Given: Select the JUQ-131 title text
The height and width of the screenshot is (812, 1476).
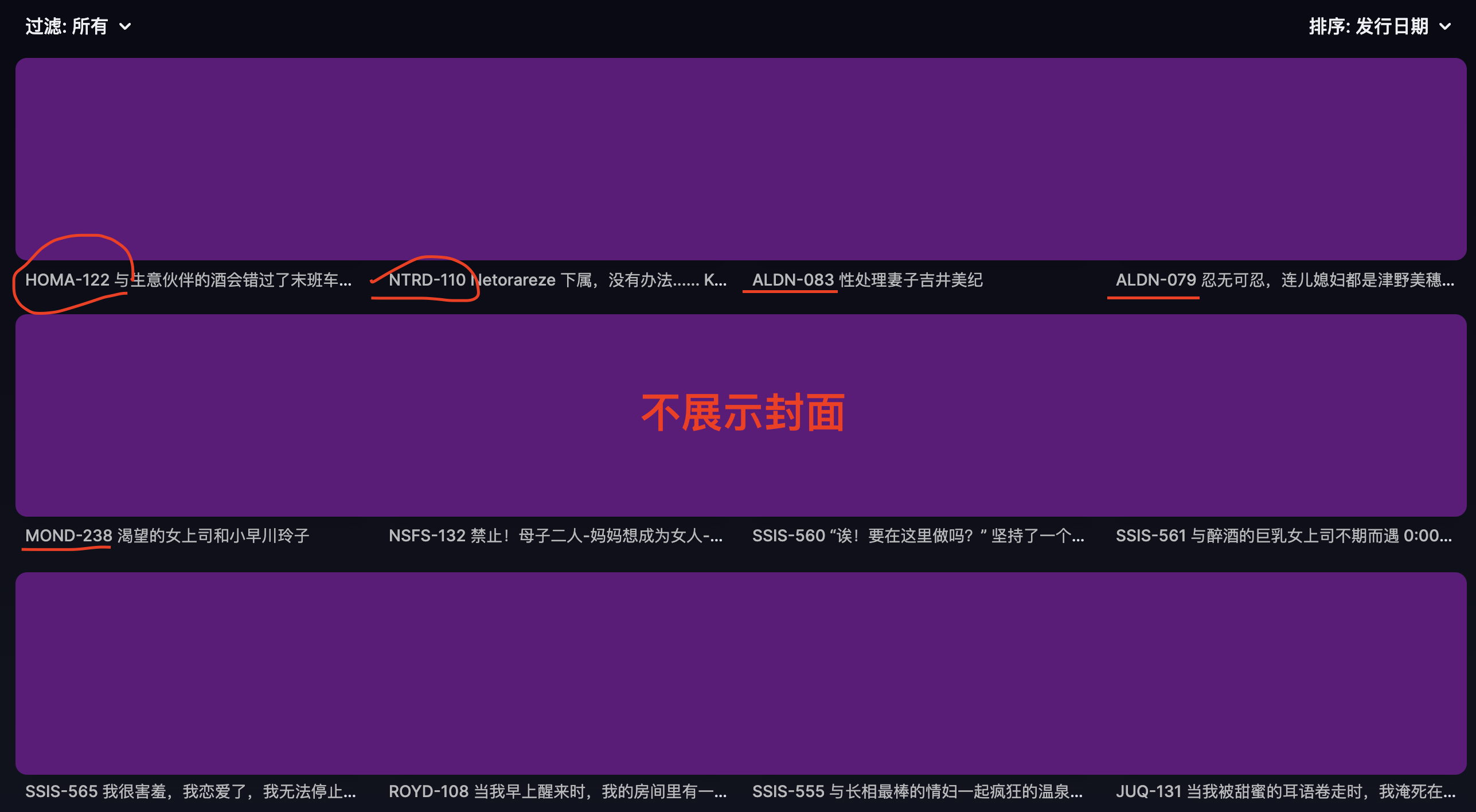Looking at the screenshot, I should tap(1285, 791).
